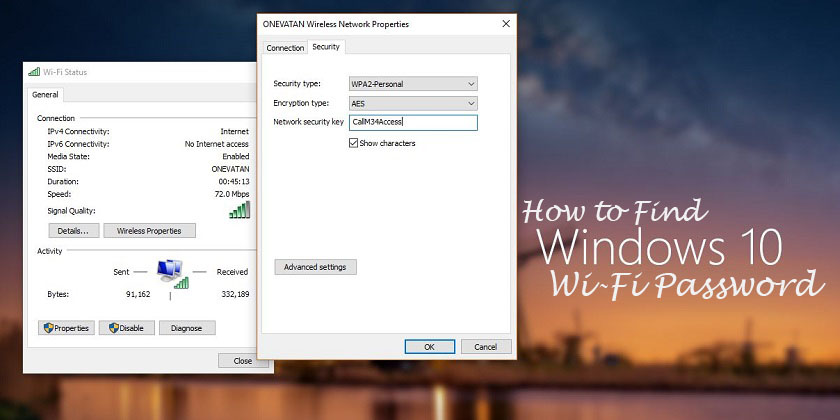Click the IPv4 Connectivity value Internet
Screen dimensions: 840x420
pyautogui.click(x=235, y=131)
